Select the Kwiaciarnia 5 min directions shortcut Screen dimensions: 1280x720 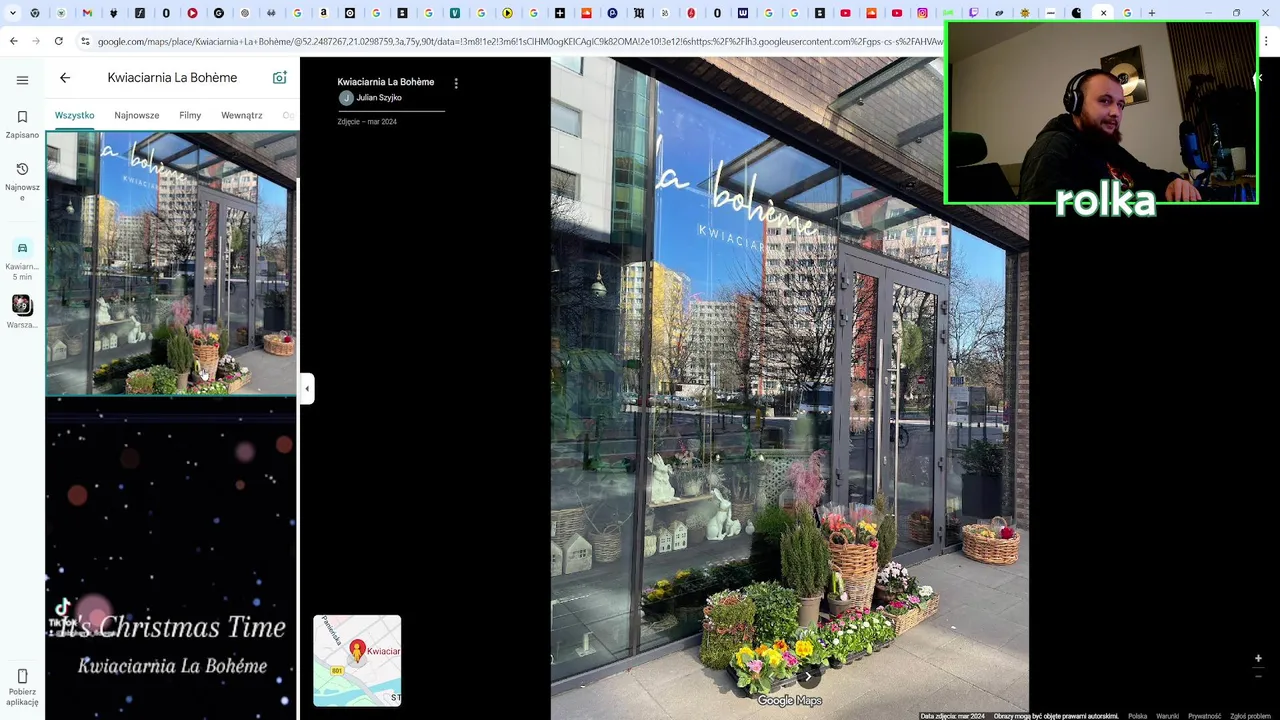point(22,259)
